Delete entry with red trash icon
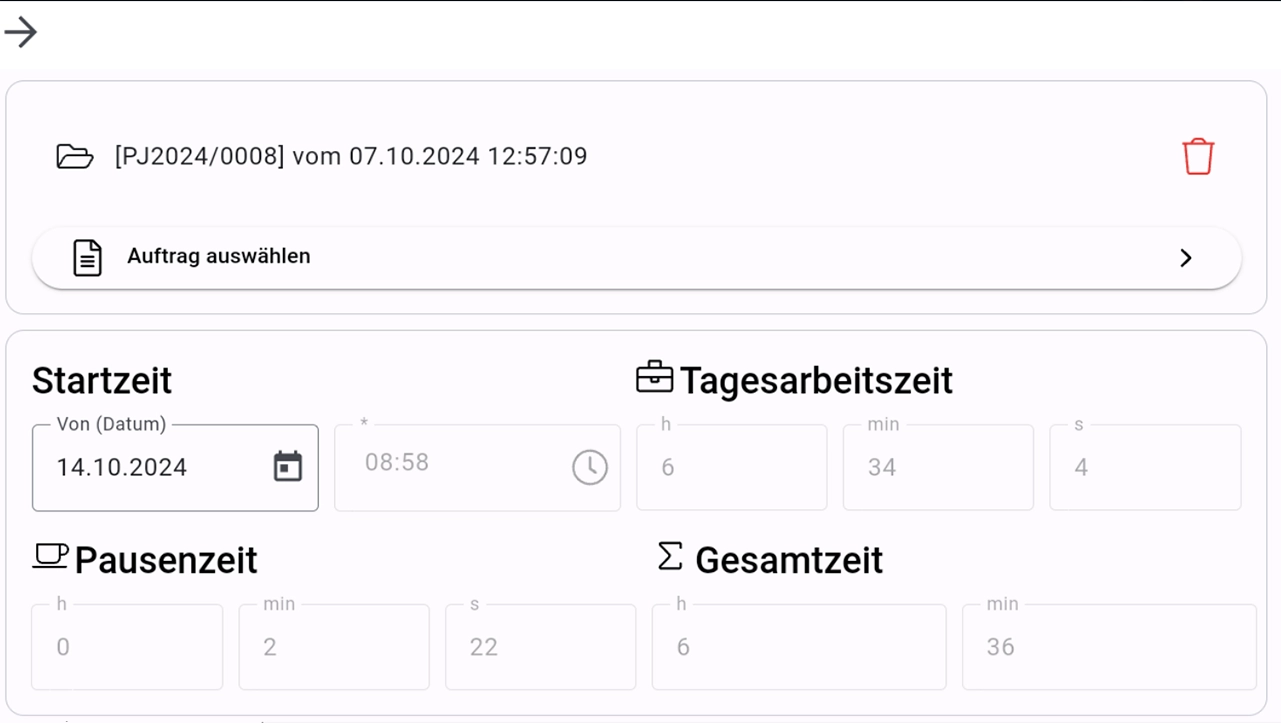 click(1198, 157)
